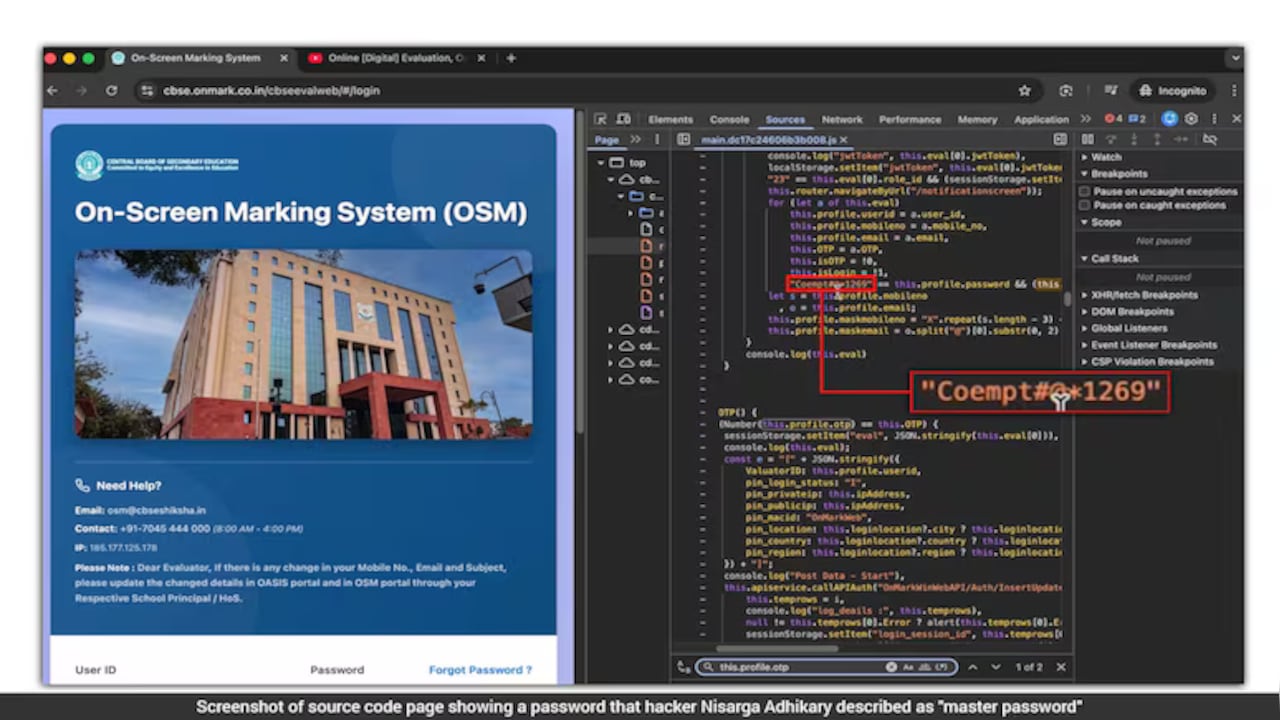The image size is (1280, 720).
Task: Select the Sources panel tab
Action: [x=785, y=120]
